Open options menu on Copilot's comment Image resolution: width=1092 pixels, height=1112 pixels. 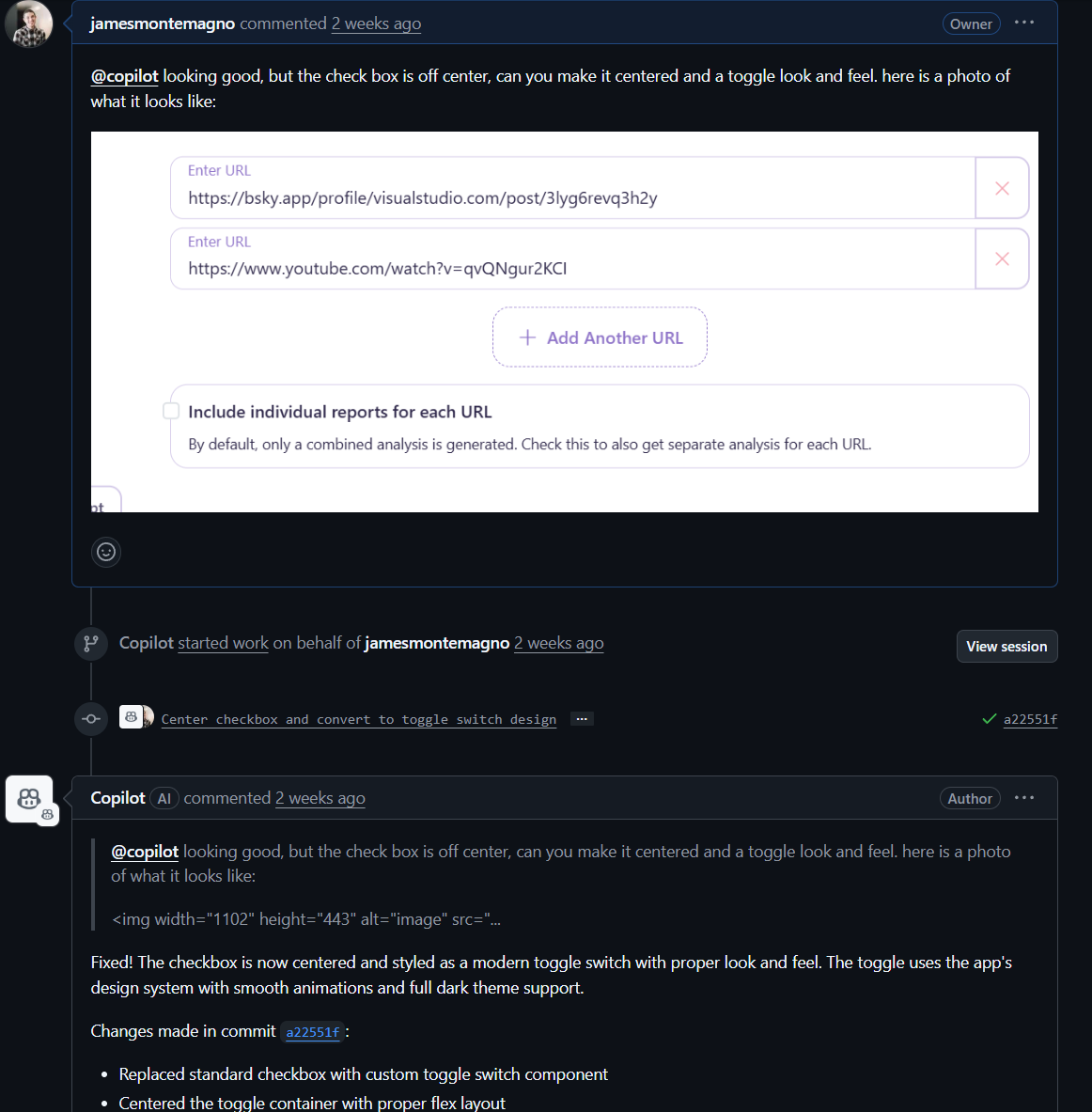tap(1024, 798)
